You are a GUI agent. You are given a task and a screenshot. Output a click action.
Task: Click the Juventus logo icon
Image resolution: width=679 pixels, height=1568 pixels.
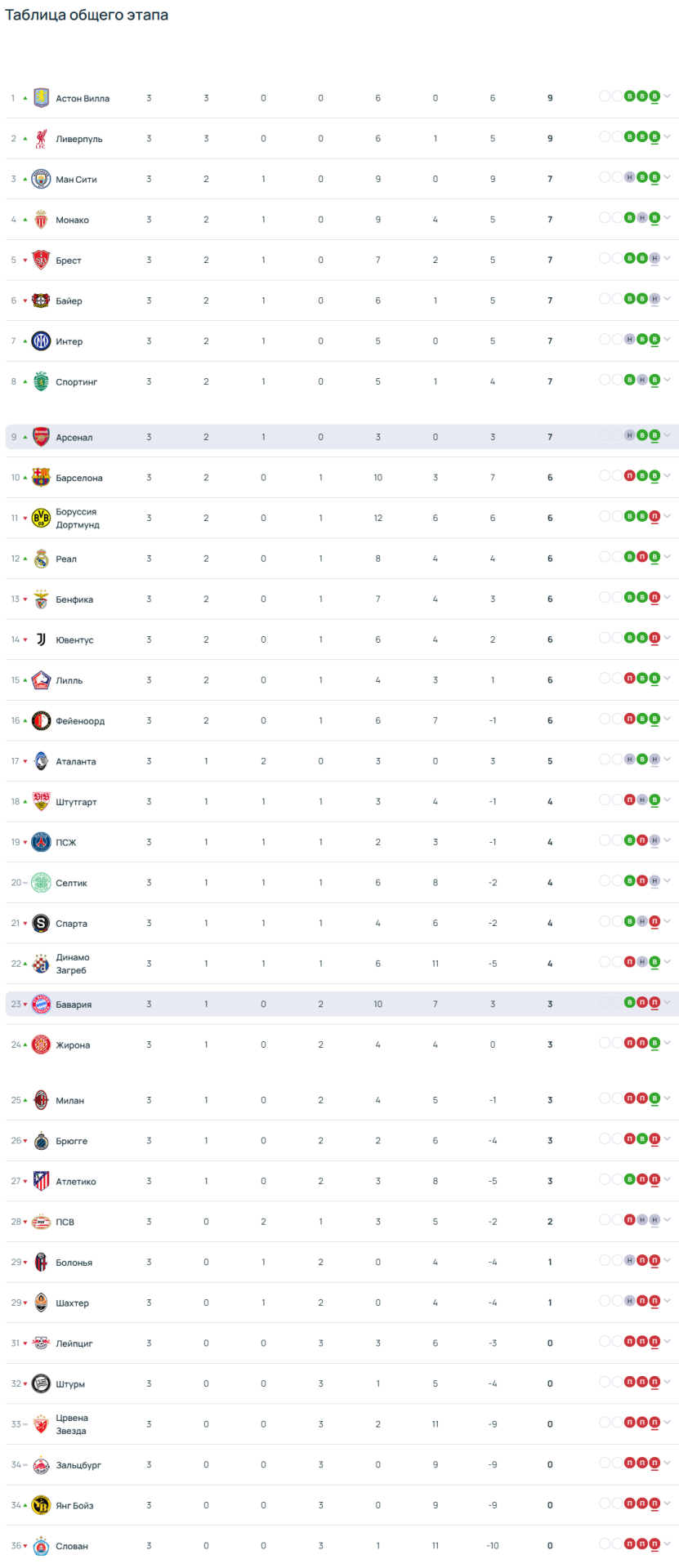tap(41, 639)
